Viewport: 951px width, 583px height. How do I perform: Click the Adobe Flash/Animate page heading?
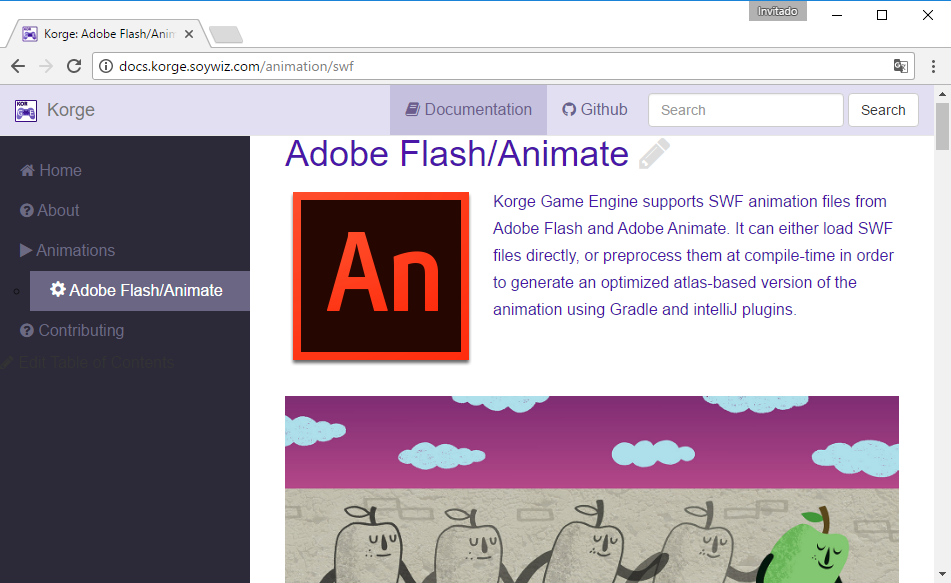[x=457, y=153]
